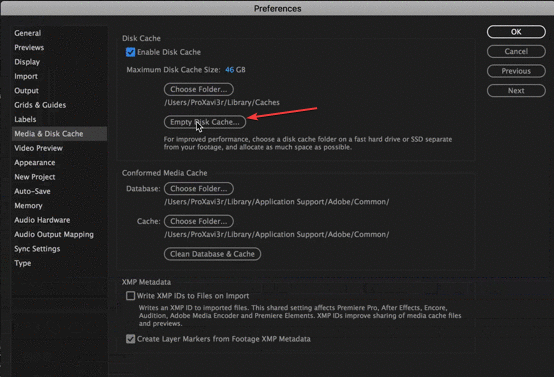Click Cancel button
This screenshot has width=554, height=377.
516,52
